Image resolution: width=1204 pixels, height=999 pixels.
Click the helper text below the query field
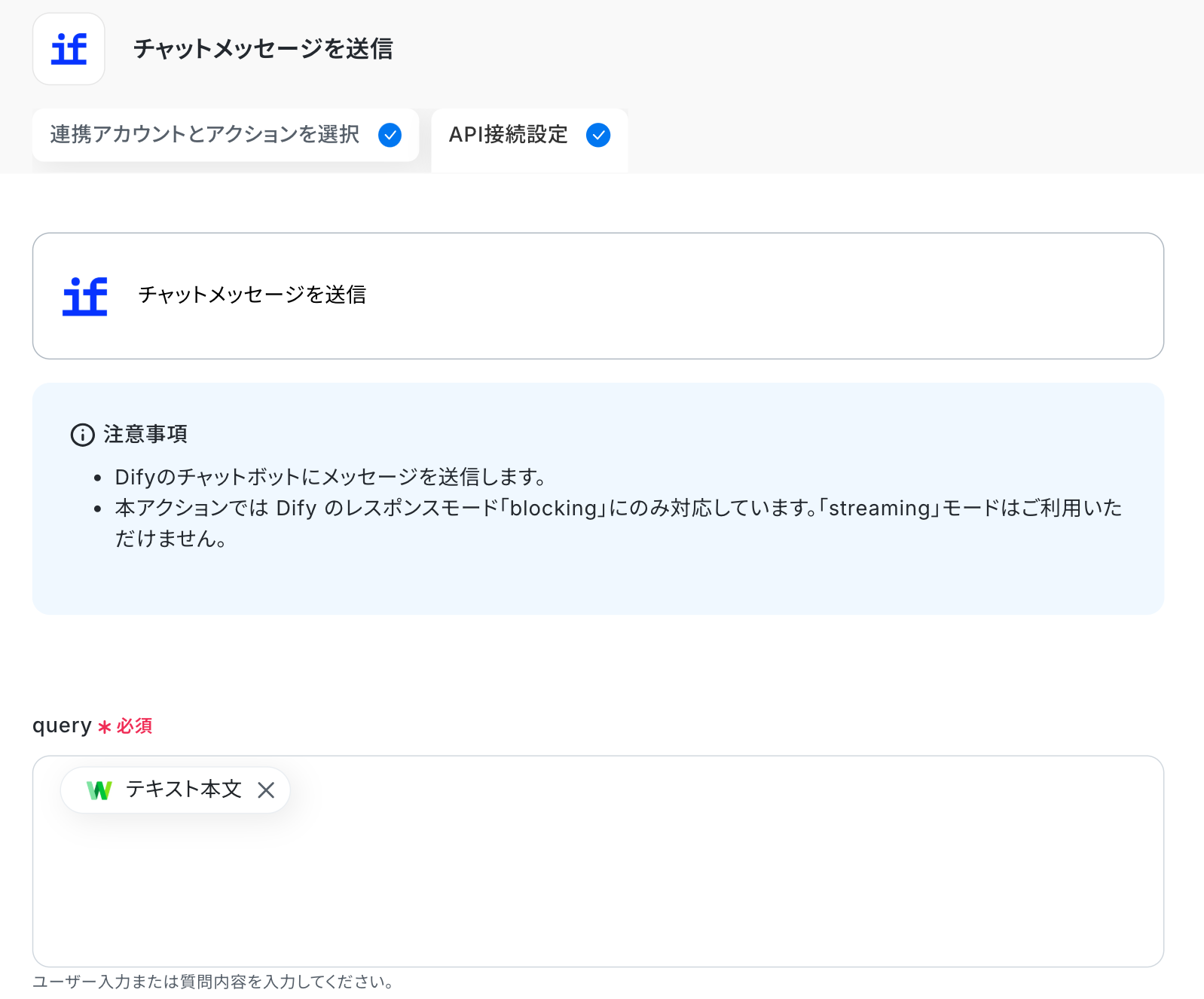212,982
